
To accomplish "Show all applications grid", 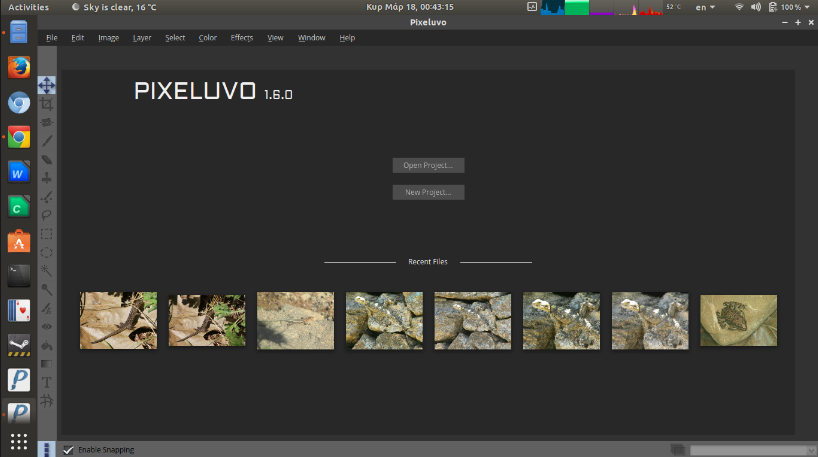I will tap(19, 442).
